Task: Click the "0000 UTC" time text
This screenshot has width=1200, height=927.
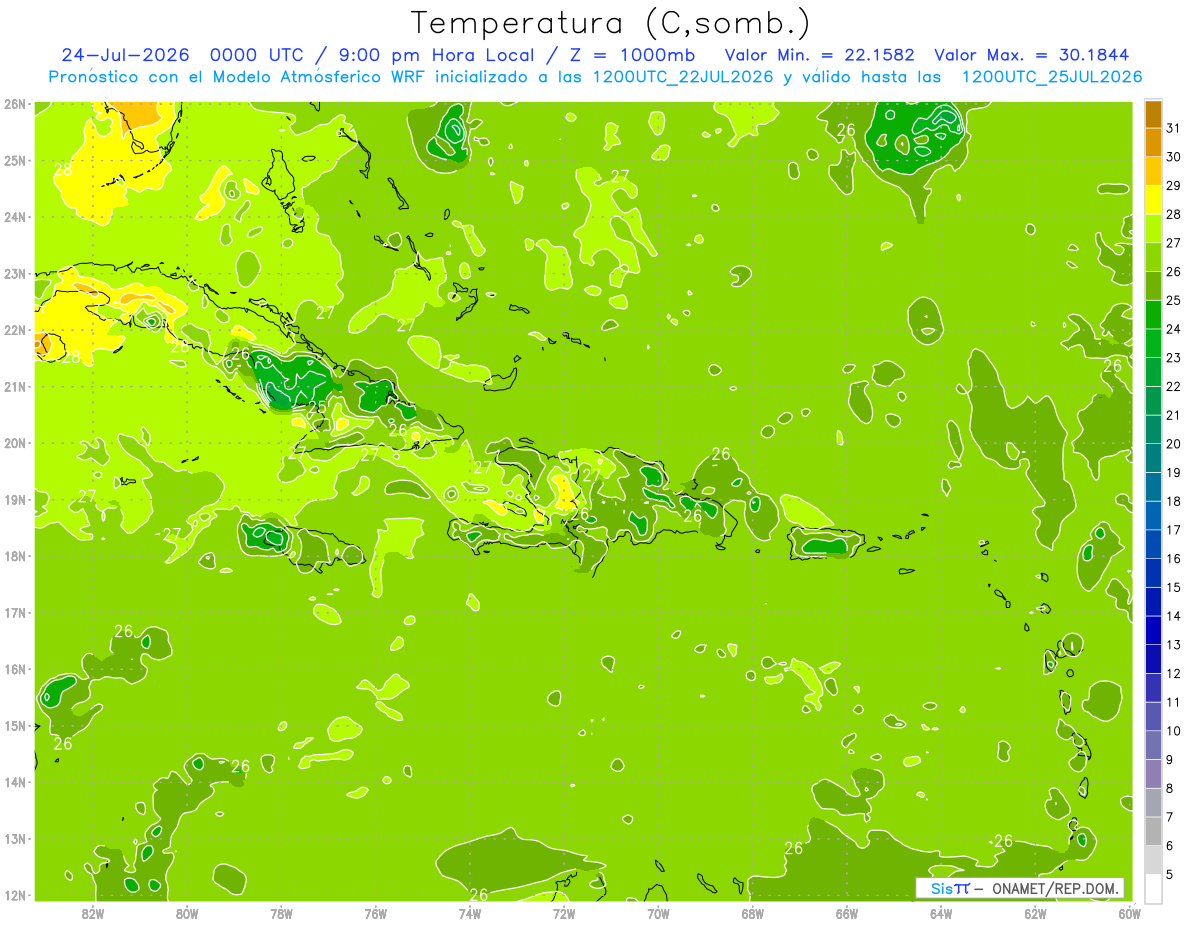Action: (x=255, y=55)
